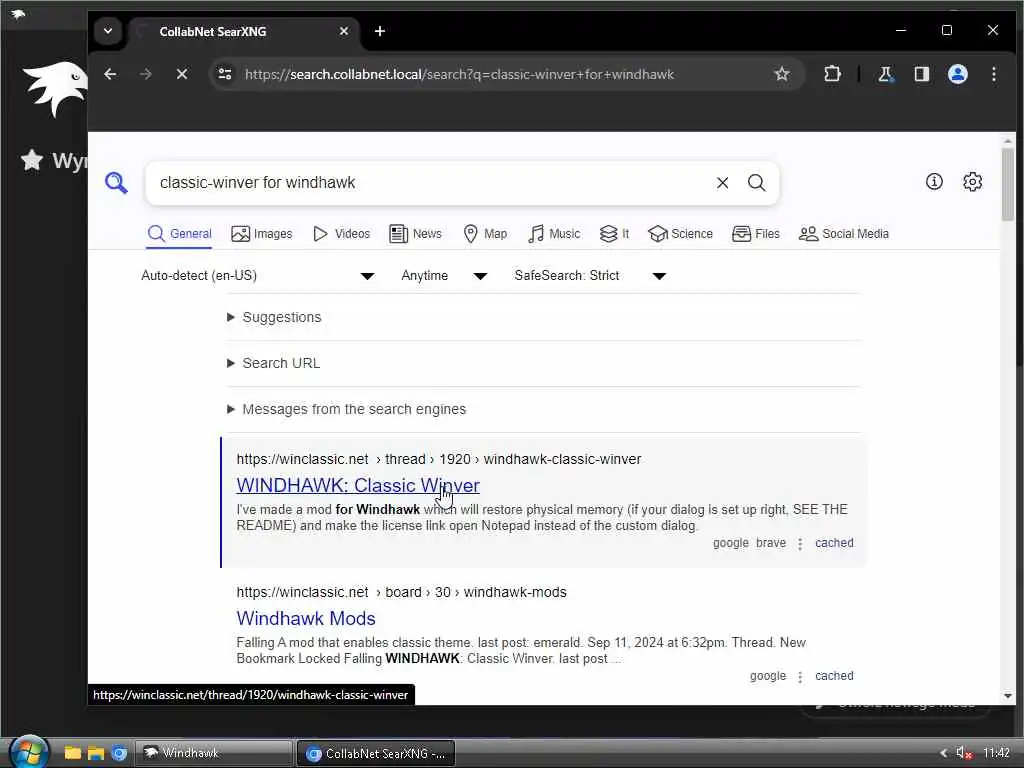1024x768 pixels.
Task: Click the 11:42 system clock
Action: pyautogui.click(x=996, y=753)
